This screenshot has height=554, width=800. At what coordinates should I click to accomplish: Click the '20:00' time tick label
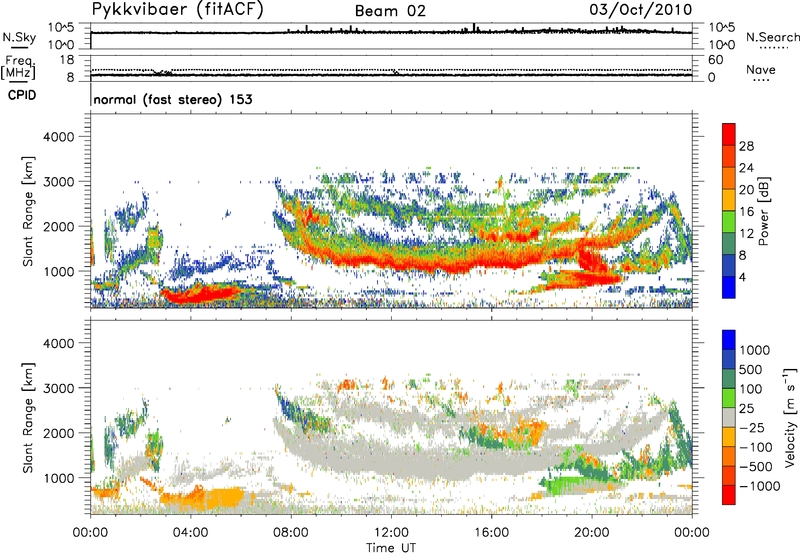tap(591, 533)
